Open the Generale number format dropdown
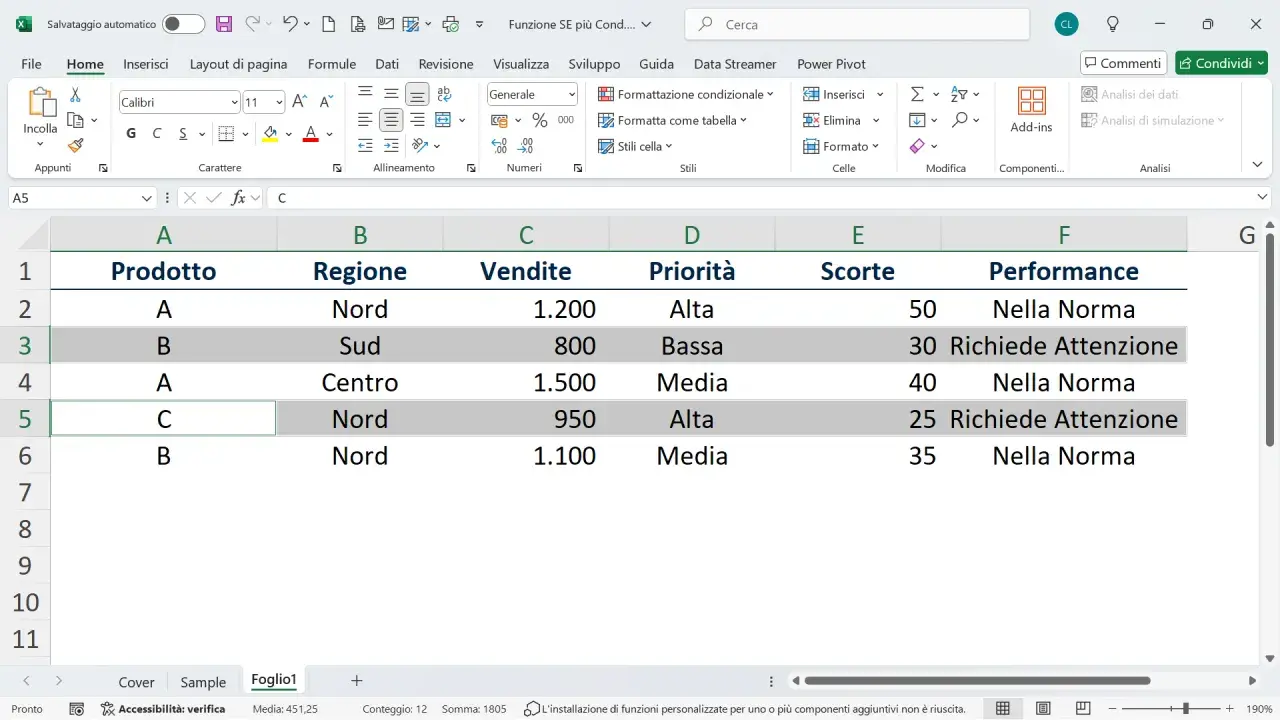The width and height of the screenshot is (1280, 720). (x=572, y=94)
